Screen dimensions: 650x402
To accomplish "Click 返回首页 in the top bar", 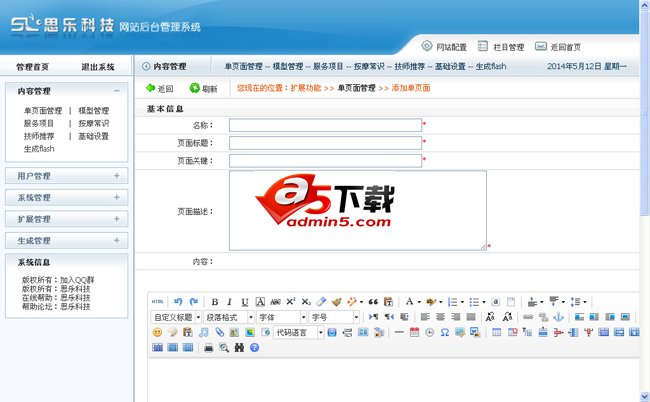I will click(x=558, y=46).
